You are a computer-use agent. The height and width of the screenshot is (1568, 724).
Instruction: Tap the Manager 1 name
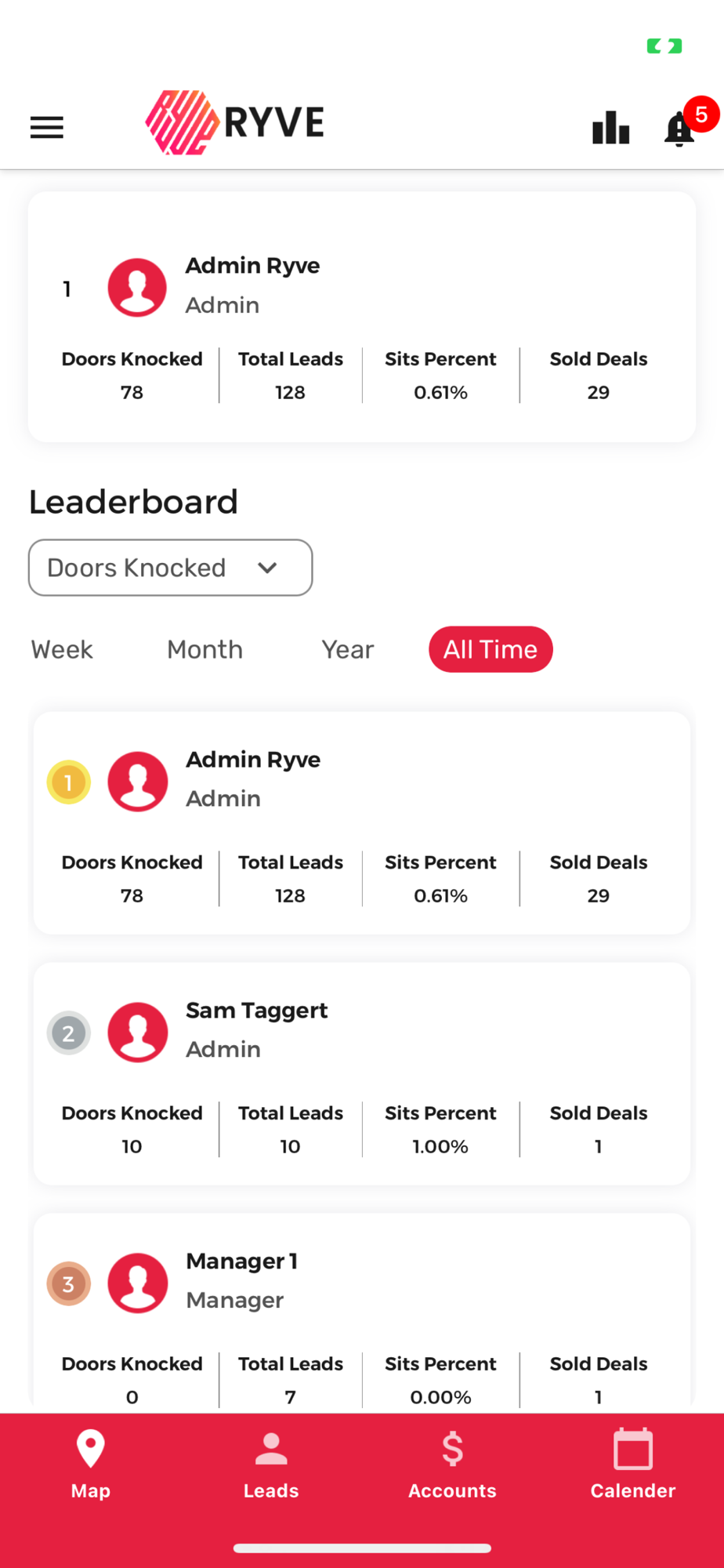(x=241, y=1261)
